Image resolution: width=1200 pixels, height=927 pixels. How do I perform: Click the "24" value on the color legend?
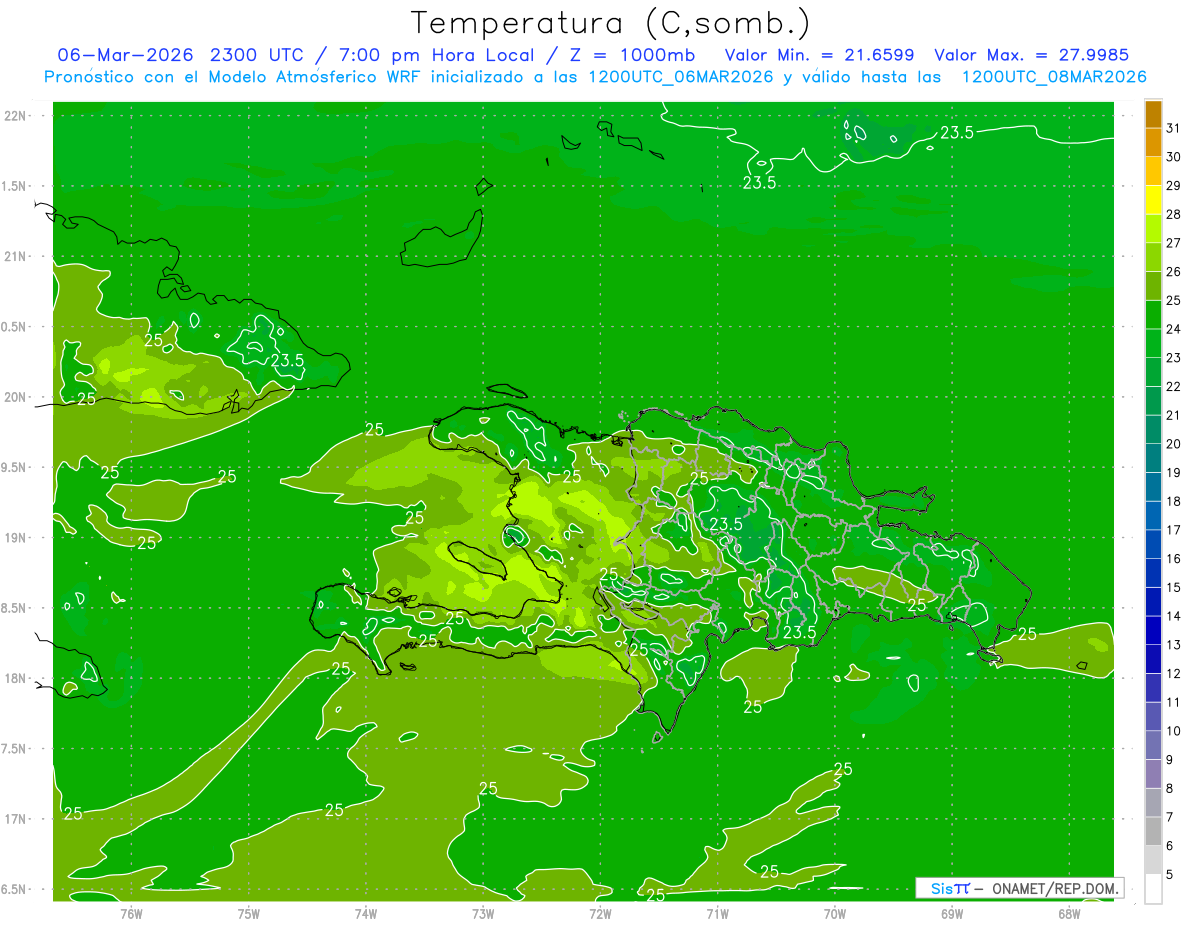[x=1173, y=329]
